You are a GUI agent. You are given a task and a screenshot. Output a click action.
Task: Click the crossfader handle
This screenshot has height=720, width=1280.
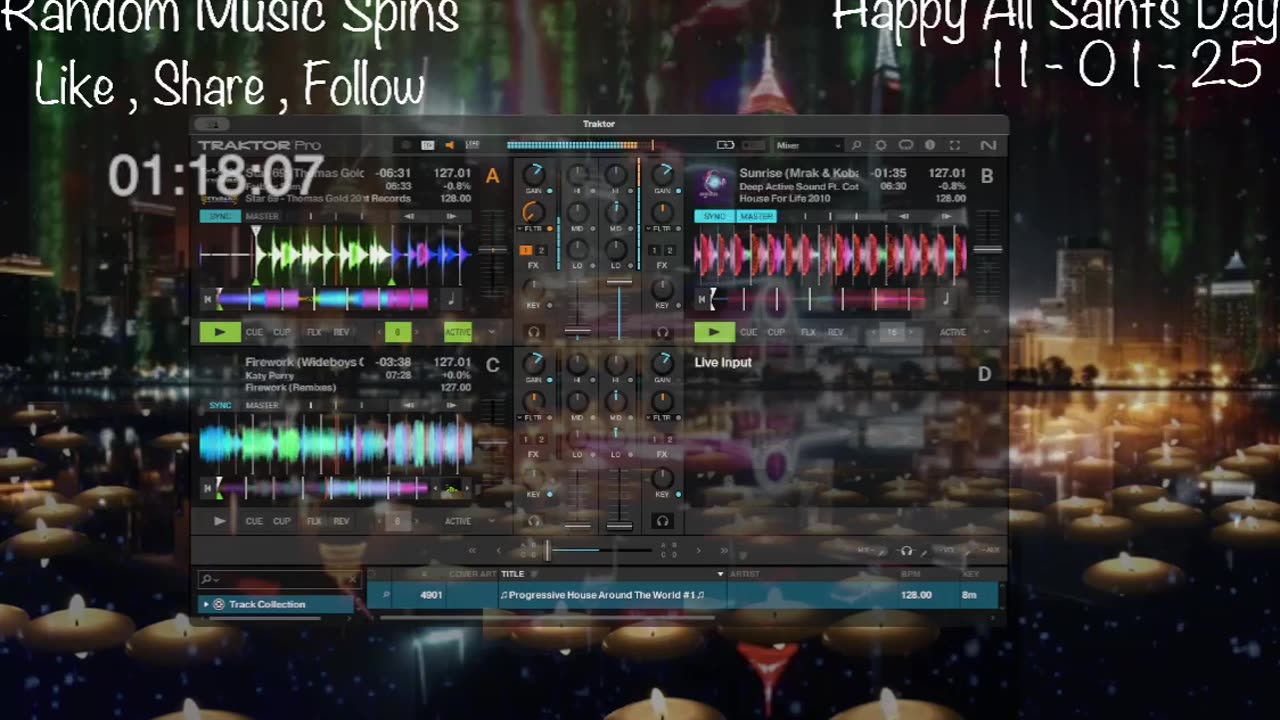click(547, 551)
